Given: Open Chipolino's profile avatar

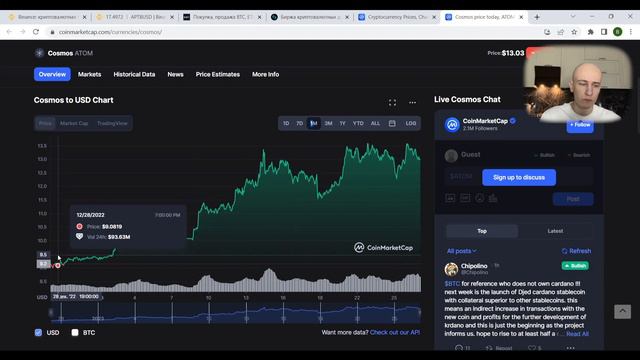Looking at the screenshot, I should tap(451, 269).
